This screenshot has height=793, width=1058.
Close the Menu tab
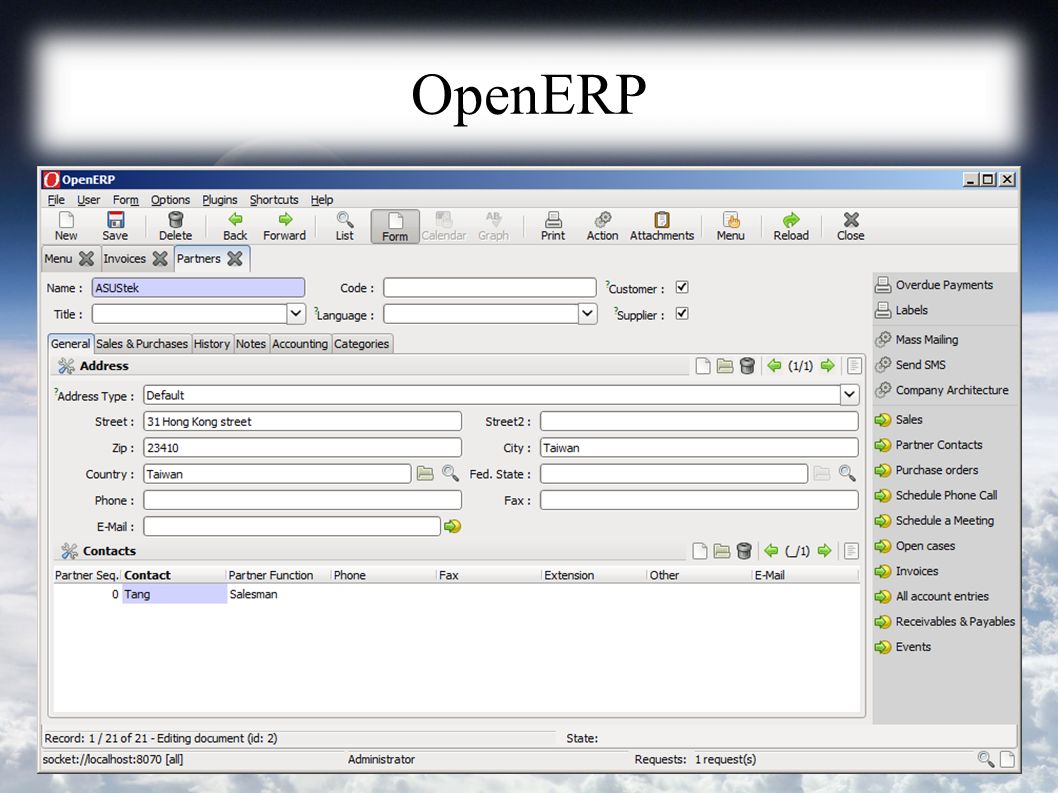point(86,258)
